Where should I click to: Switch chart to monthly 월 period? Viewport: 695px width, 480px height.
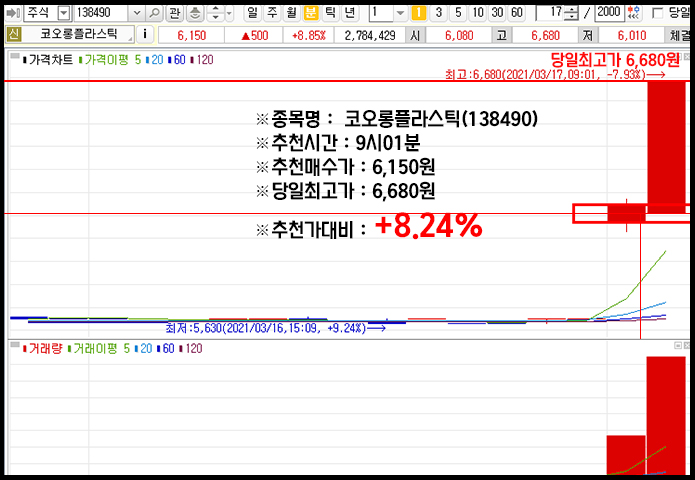click(292, 13)
